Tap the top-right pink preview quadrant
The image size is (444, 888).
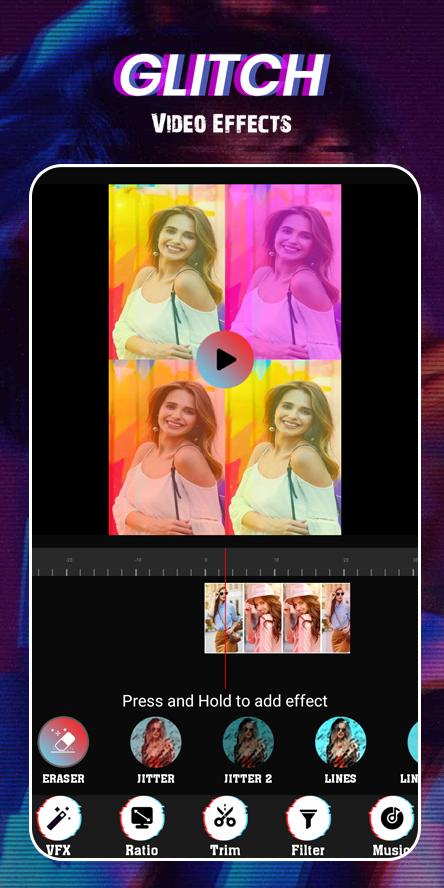tap(283, 272)
